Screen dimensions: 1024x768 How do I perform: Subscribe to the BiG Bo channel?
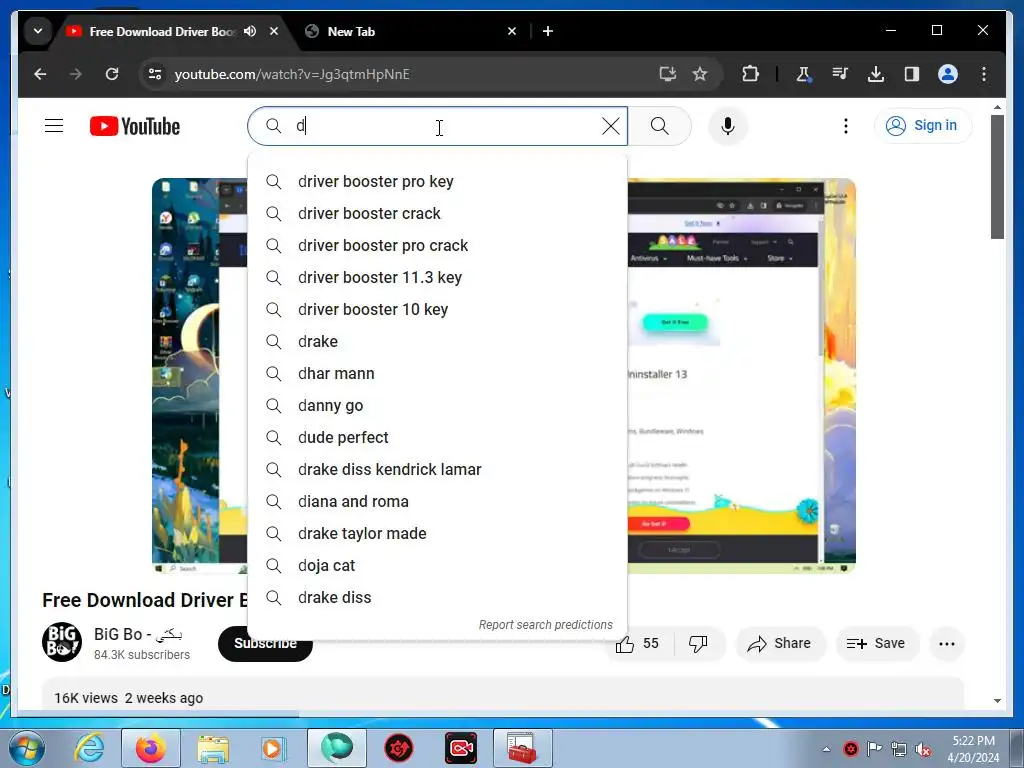265,643
